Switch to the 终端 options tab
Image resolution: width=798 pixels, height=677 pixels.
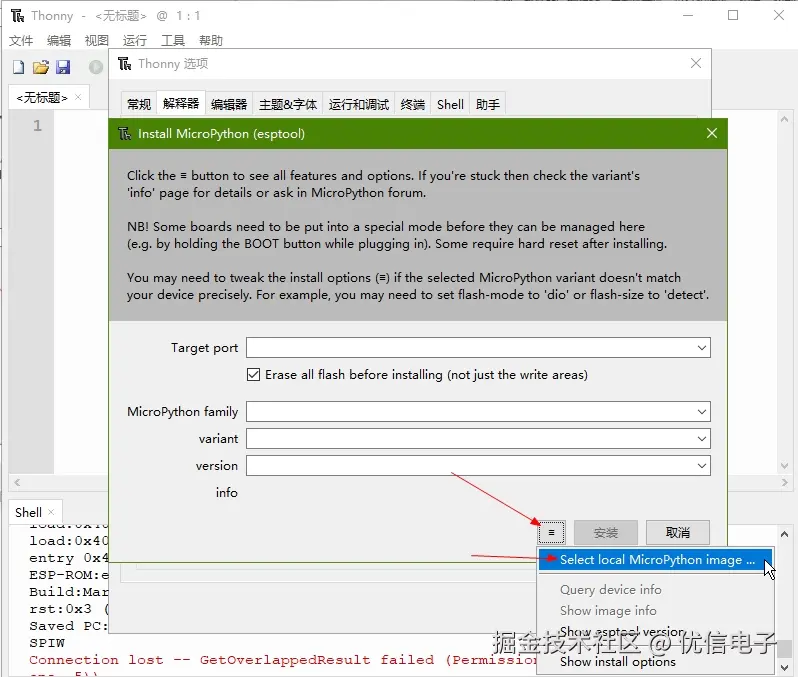[412, 104]
